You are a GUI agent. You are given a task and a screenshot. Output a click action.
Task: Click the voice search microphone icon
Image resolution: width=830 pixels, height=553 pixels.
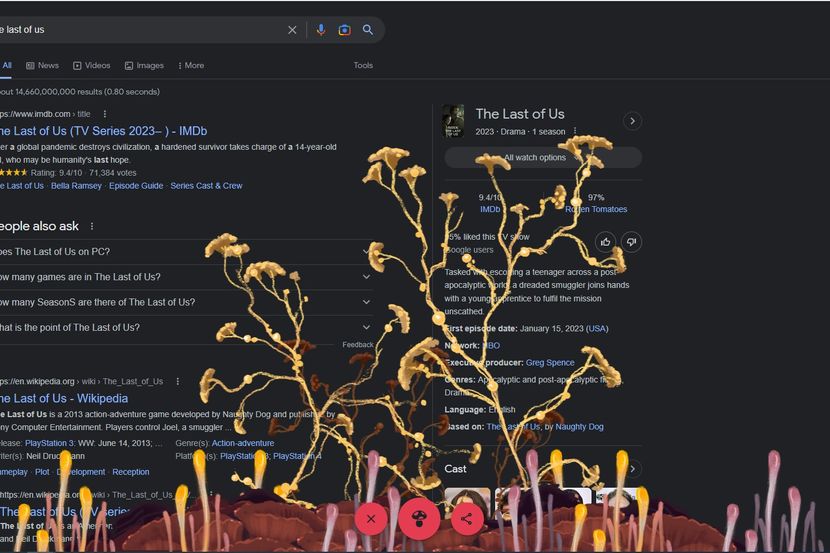pos(321,30)
